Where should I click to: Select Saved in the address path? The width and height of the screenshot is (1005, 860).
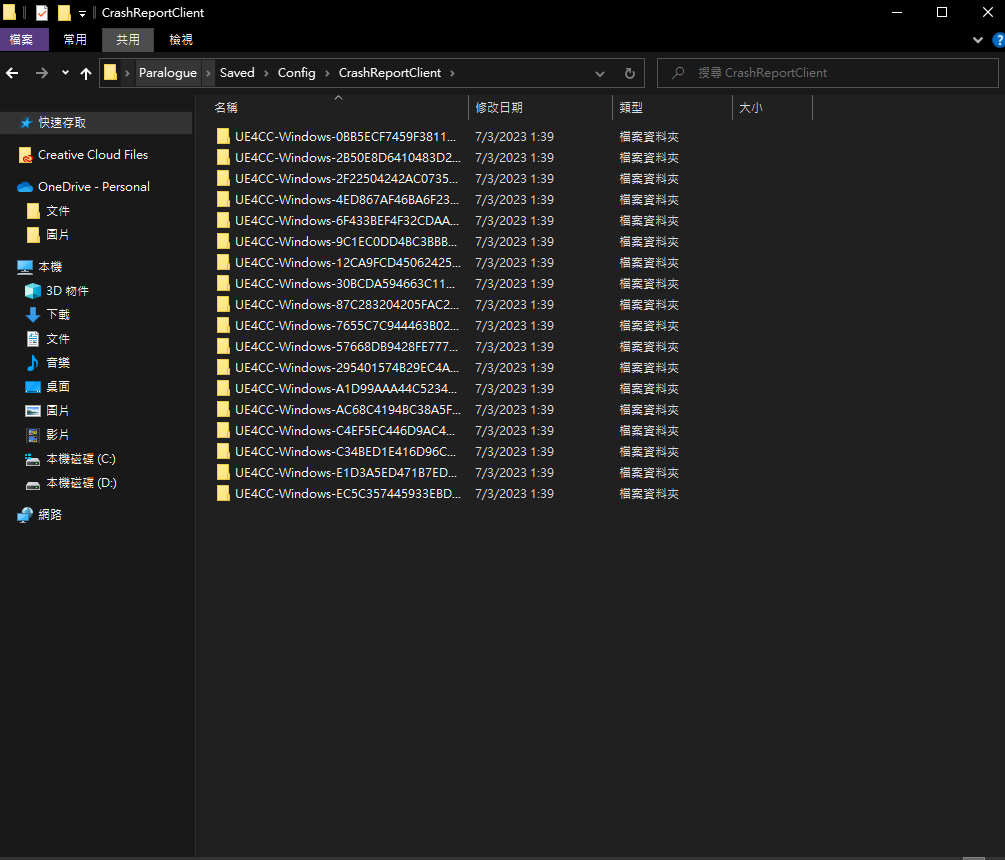point(237,73)
